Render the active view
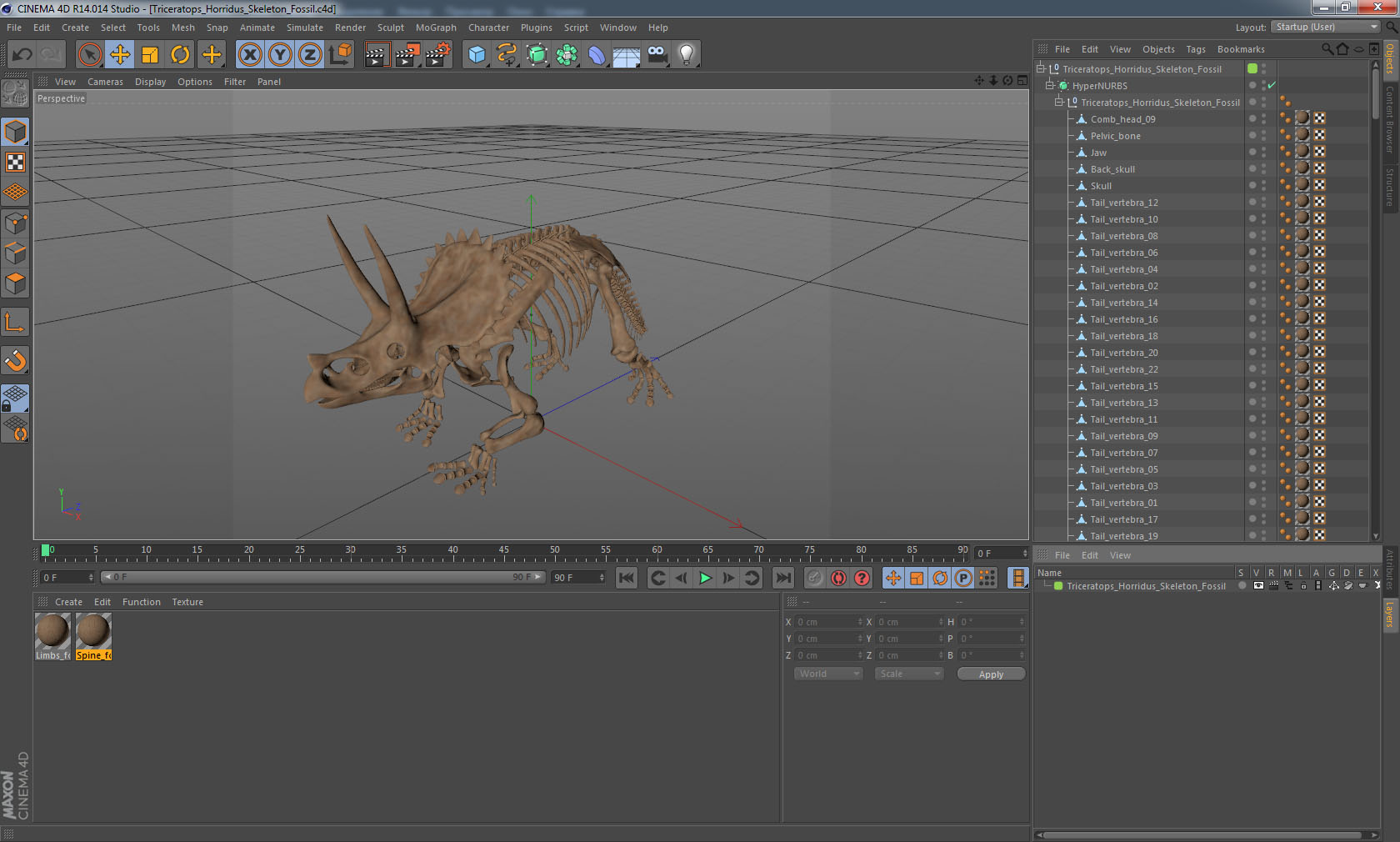This screenshot has width=1400, height=842. point(377,55)
